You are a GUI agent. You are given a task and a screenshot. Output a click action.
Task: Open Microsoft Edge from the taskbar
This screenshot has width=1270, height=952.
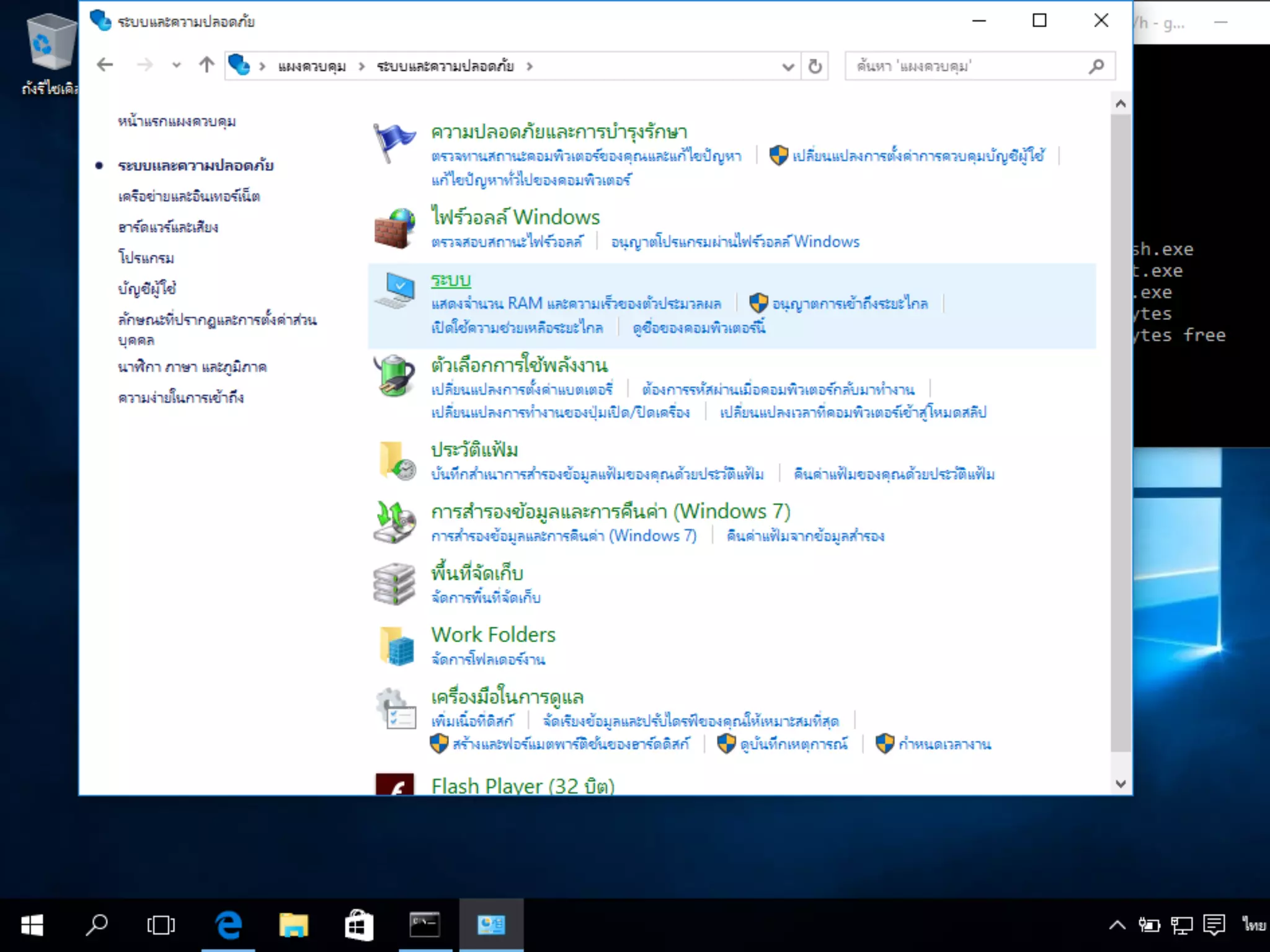click(228, 925)
